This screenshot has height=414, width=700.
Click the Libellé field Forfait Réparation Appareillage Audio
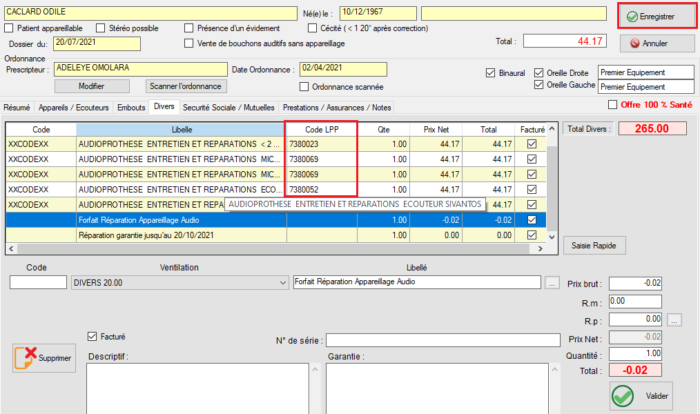[x=417, y=282]
